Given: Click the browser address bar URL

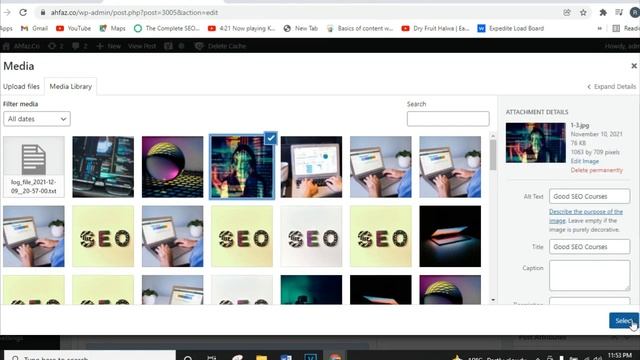Looking at the screenshot, I should tap(134, 13).
